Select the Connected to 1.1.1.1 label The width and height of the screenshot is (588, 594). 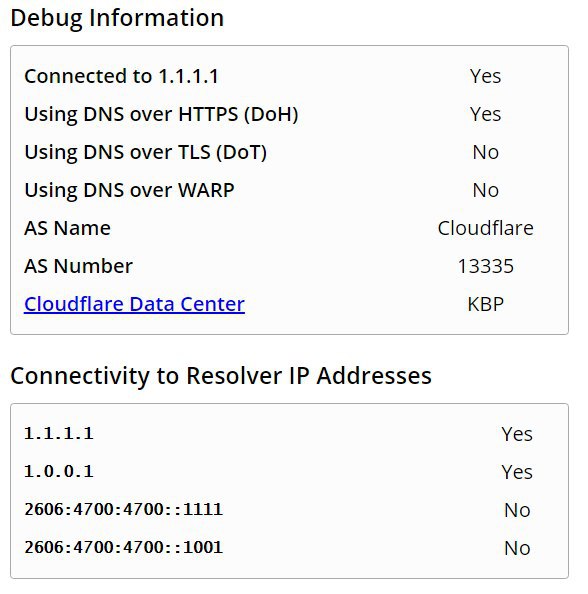pos(121,76)
